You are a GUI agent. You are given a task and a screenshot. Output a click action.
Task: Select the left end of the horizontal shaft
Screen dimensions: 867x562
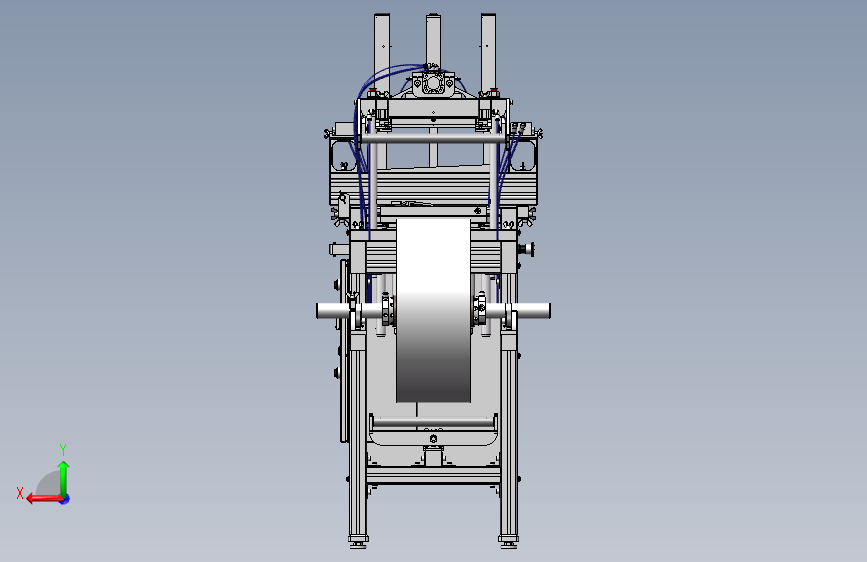[x=332, y=311]
